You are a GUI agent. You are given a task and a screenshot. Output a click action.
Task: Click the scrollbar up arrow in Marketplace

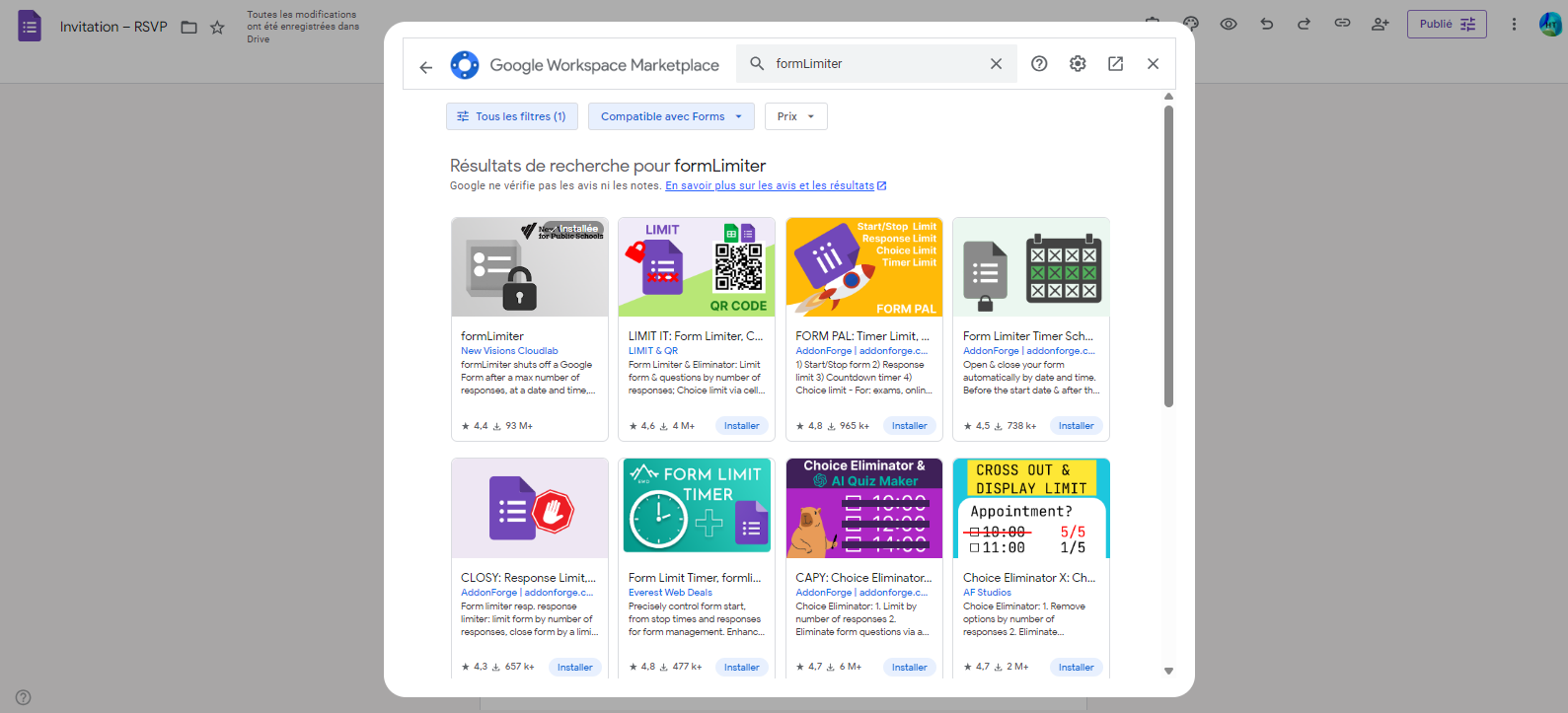[1168, 97]
